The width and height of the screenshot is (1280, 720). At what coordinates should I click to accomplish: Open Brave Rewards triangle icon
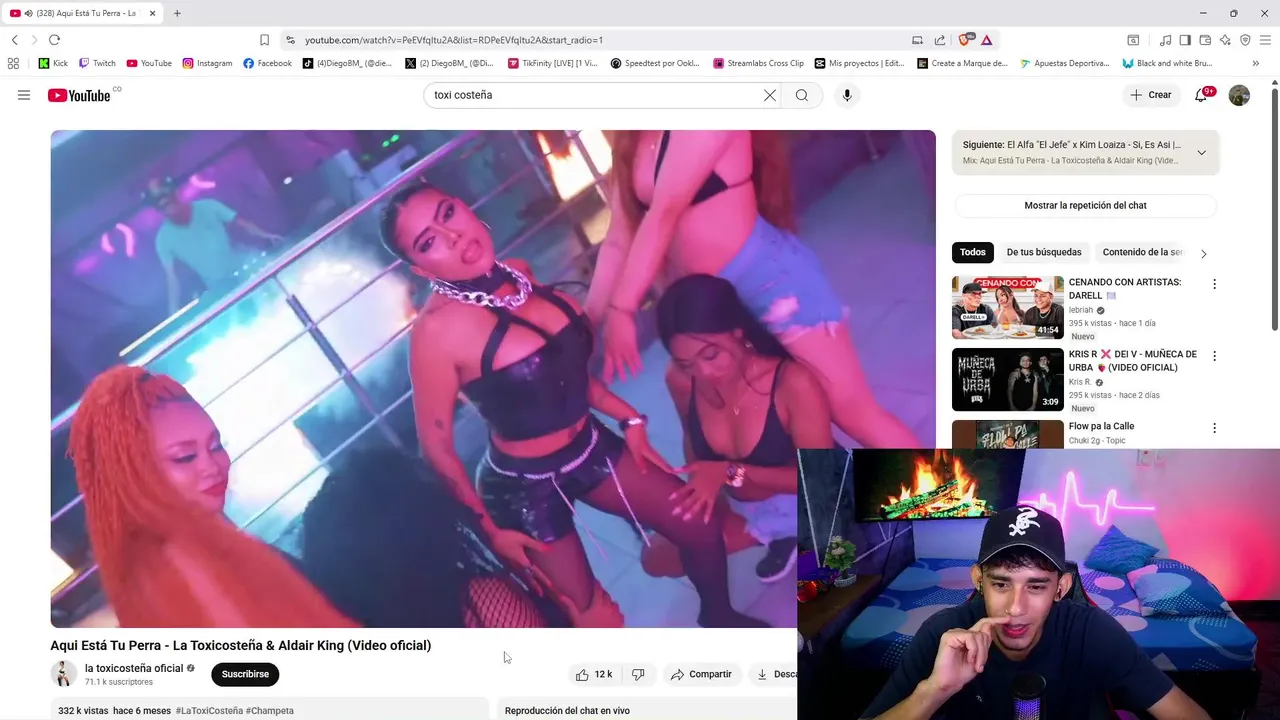pyautogui.click(x=987, y=40)
